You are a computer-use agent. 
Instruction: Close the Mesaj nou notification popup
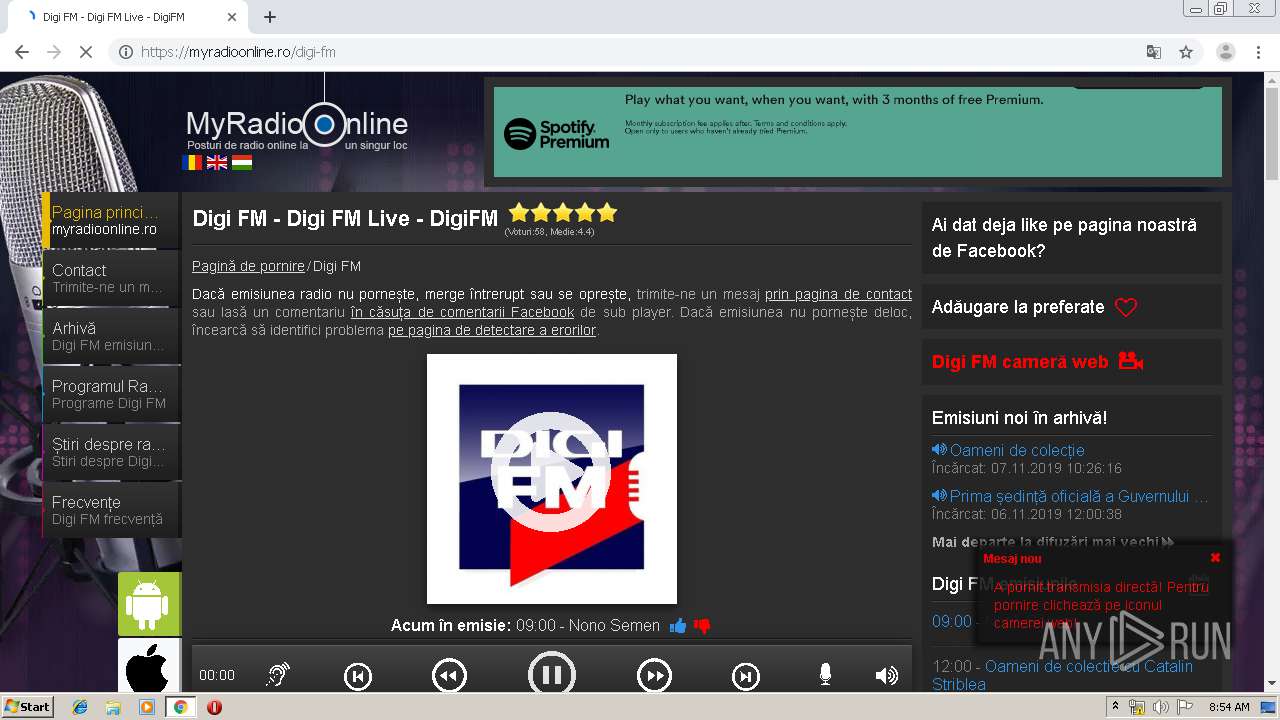coord(1215,558)
